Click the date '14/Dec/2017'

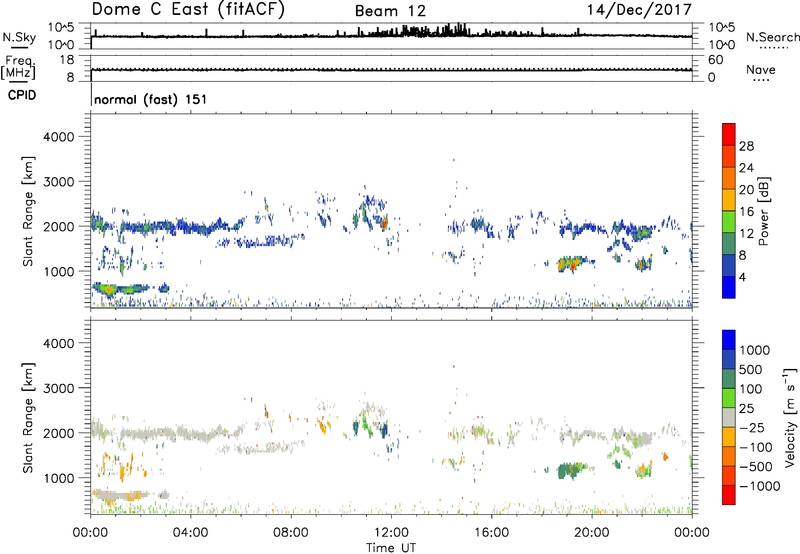point(639,10)
